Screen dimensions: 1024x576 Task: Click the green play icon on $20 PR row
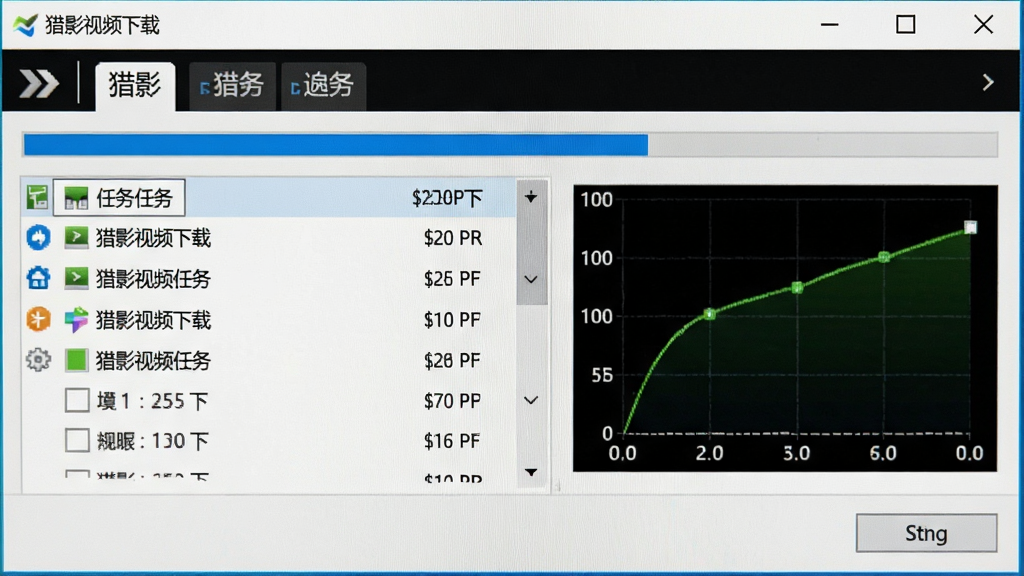point(76,238)
